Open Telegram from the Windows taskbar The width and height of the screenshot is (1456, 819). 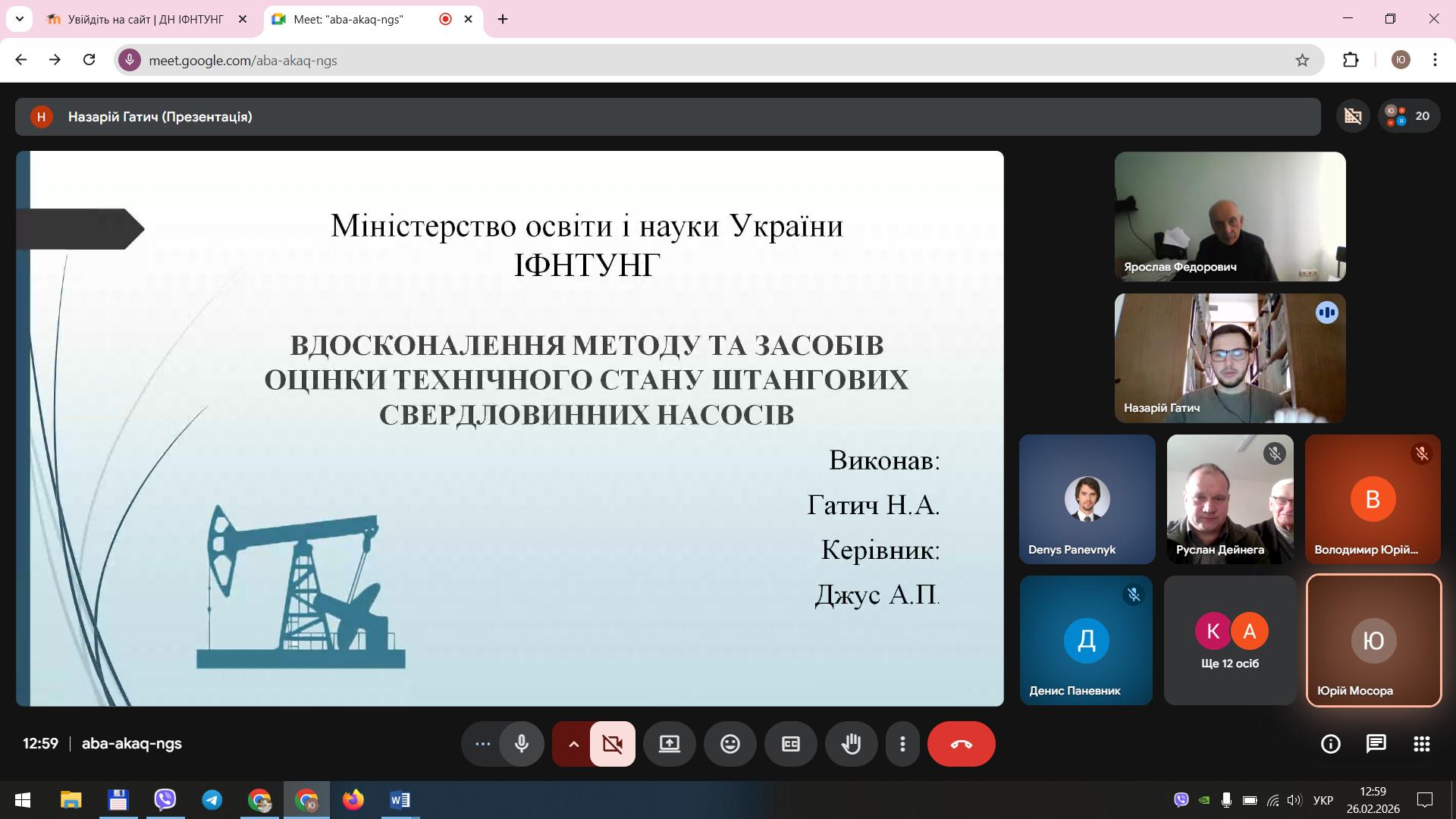pyautogui.click(x=212, y=800)
